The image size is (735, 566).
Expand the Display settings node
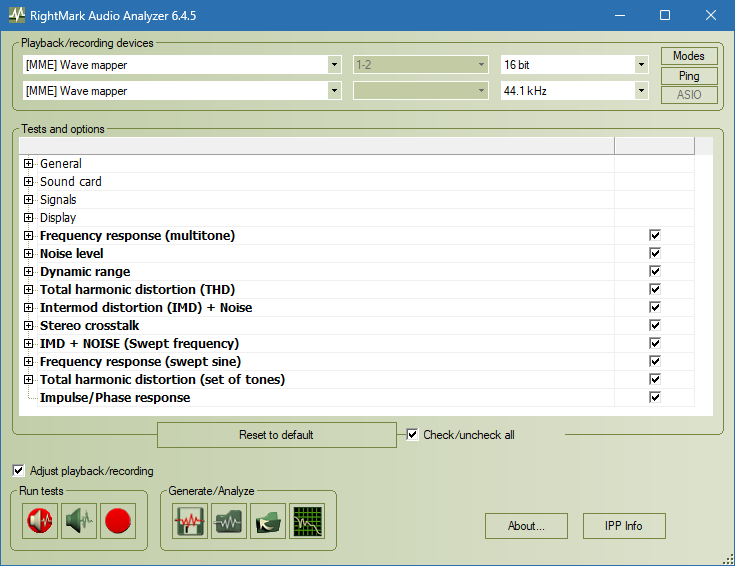(x=29, y=218)
